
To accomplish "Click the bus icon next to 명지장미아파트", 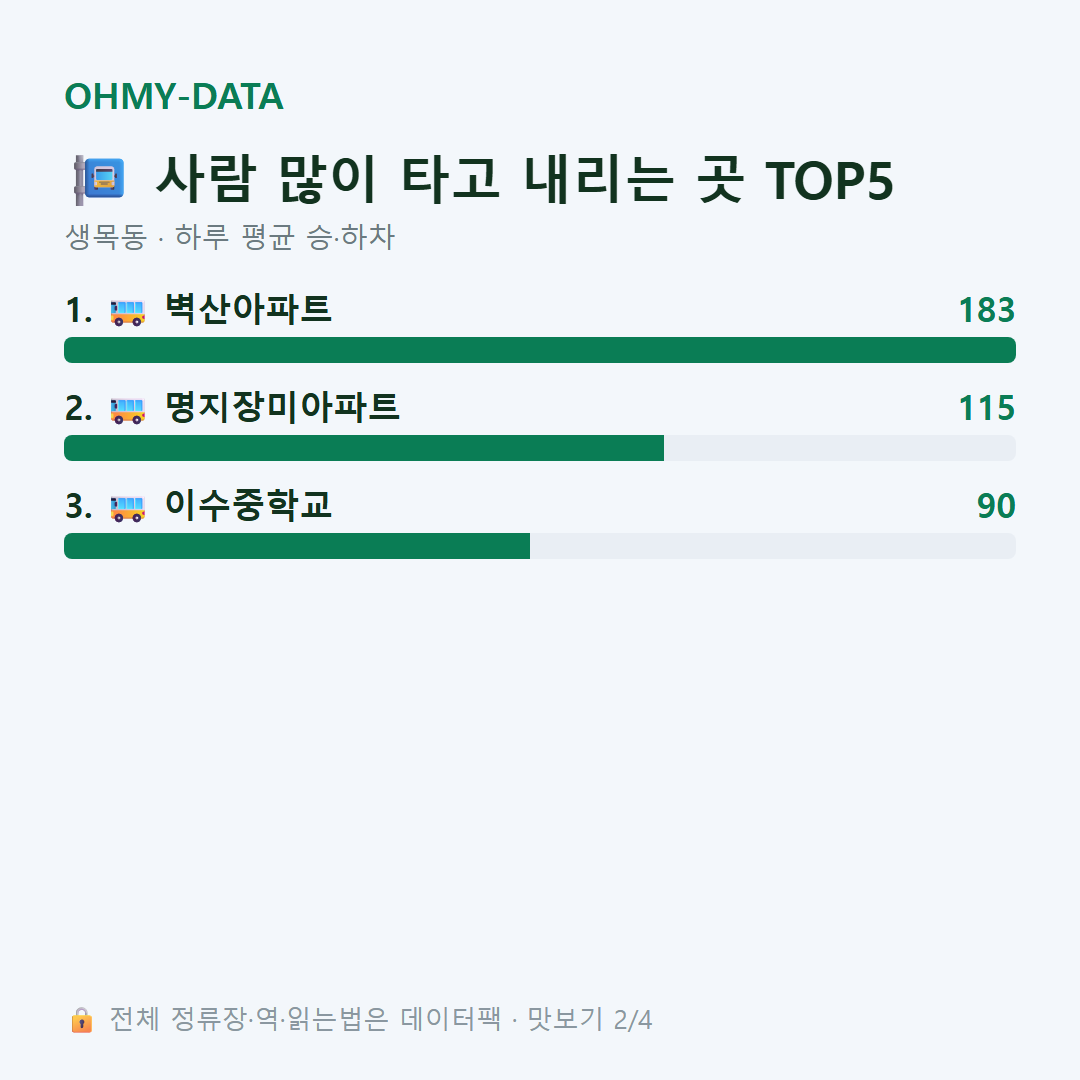I will [x=127, y=410].
